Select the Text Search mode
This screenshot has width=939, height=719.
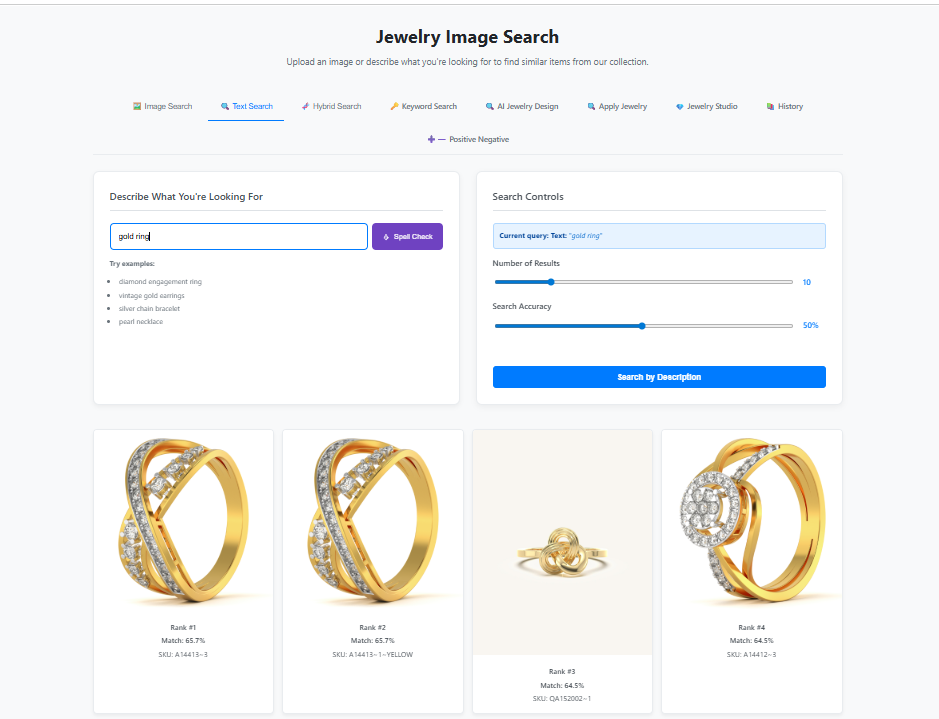246,105
